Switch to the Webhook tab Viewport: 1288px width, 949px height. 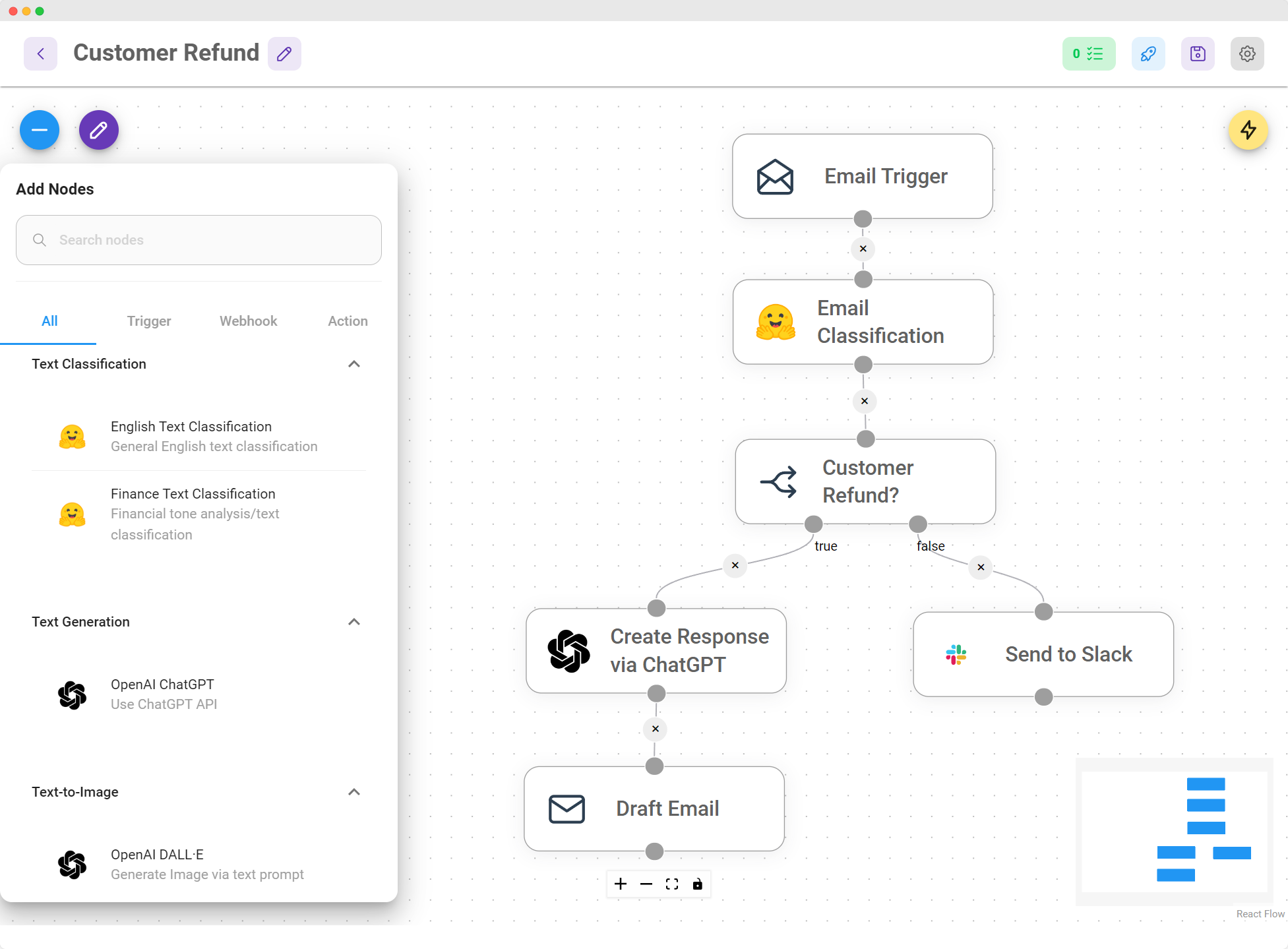point(248,321)
